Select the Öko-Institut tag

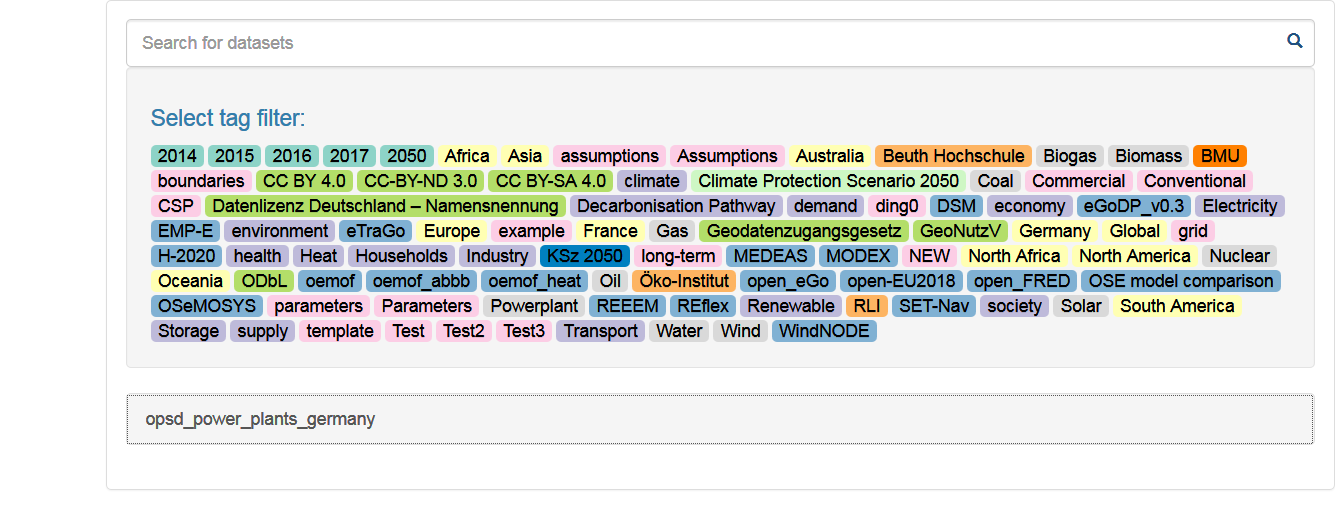pos(685,281)
